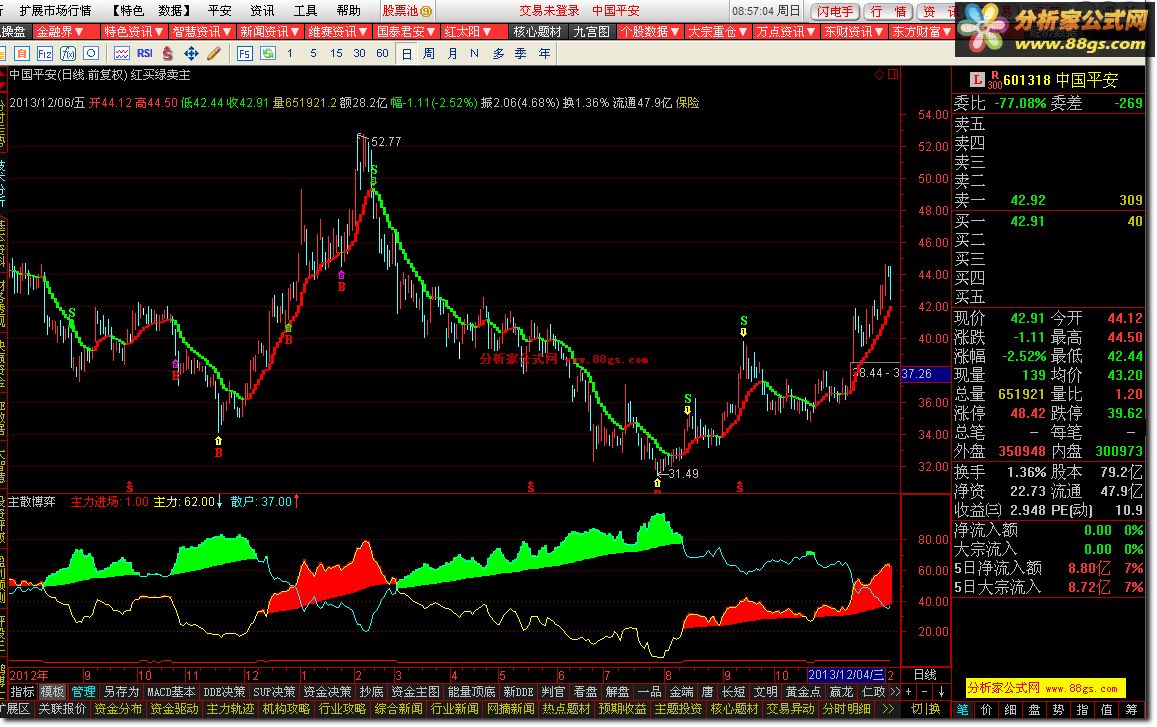The width and height of the screenshot is (1157, 727).
Task: Click the L marker beside stock code
Action: [977, 80]
